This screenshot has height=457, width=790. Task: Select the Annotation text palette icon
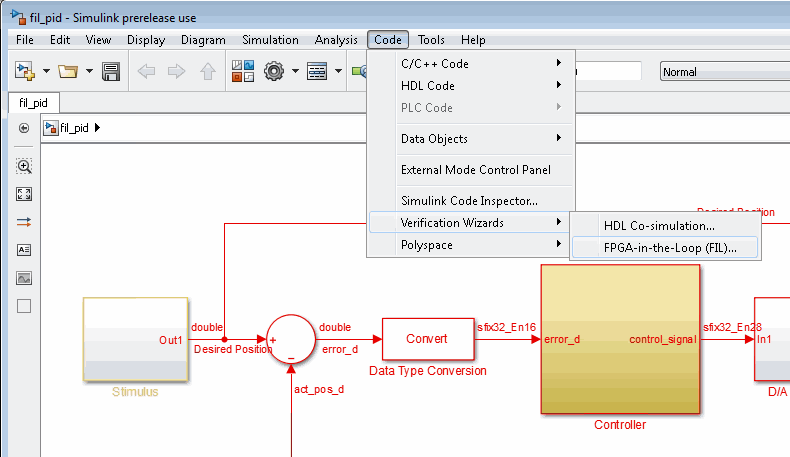tap(24, 250)
